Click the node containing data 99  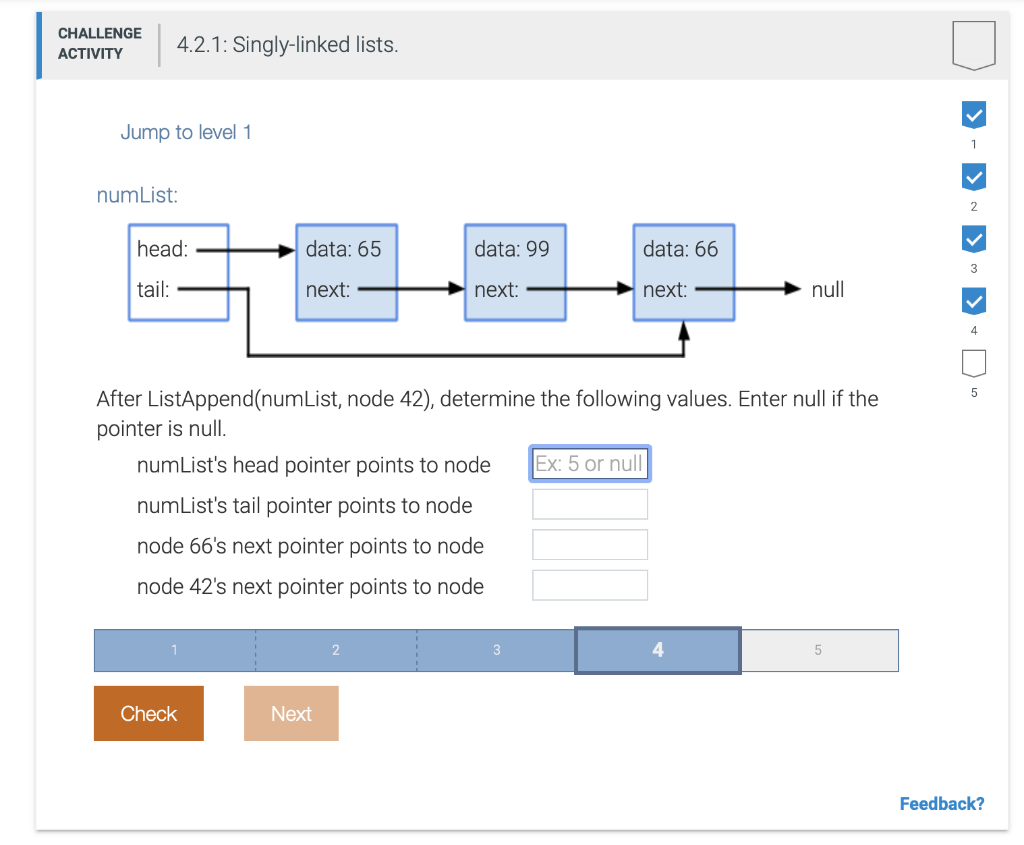(x=515, y=271)
